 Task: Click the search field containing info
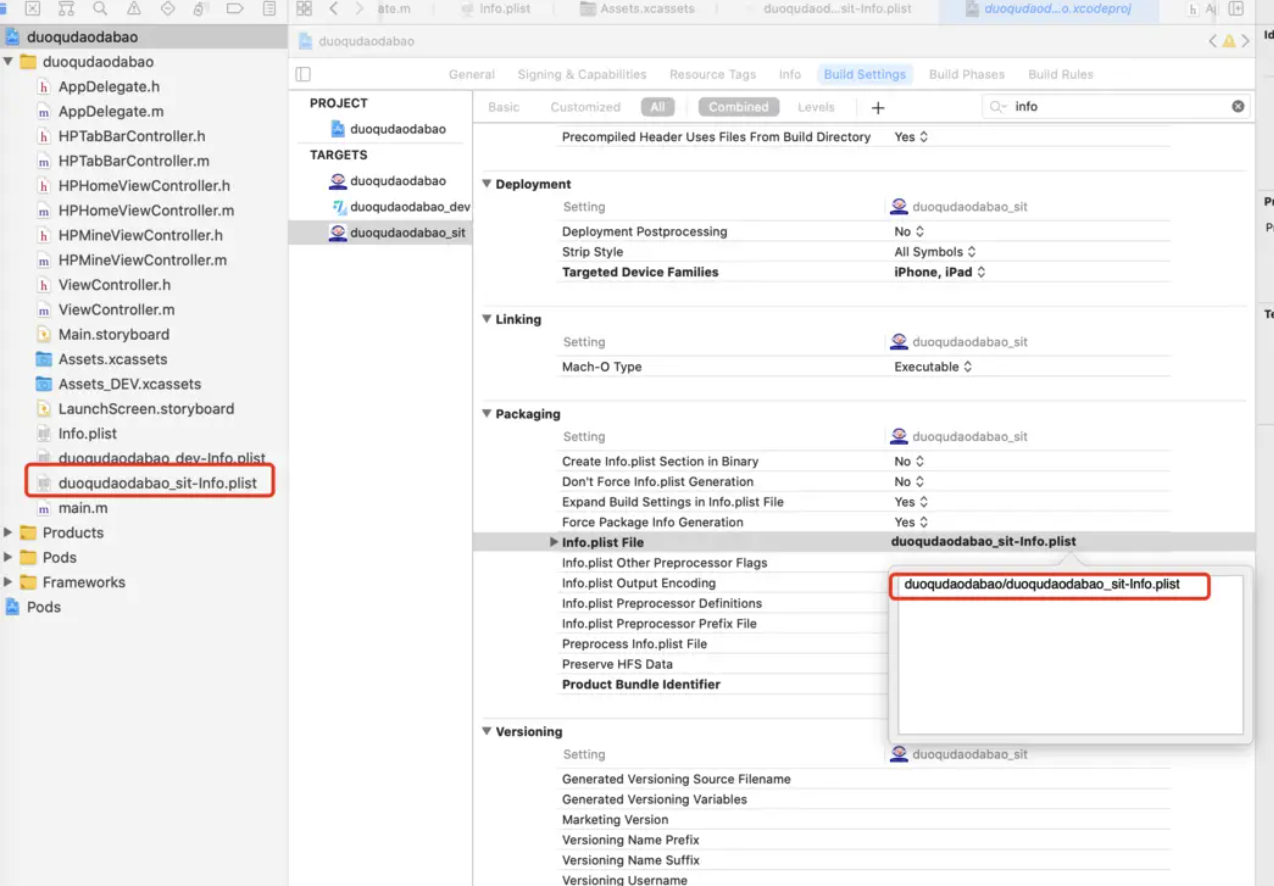[x=1117, y=106]
